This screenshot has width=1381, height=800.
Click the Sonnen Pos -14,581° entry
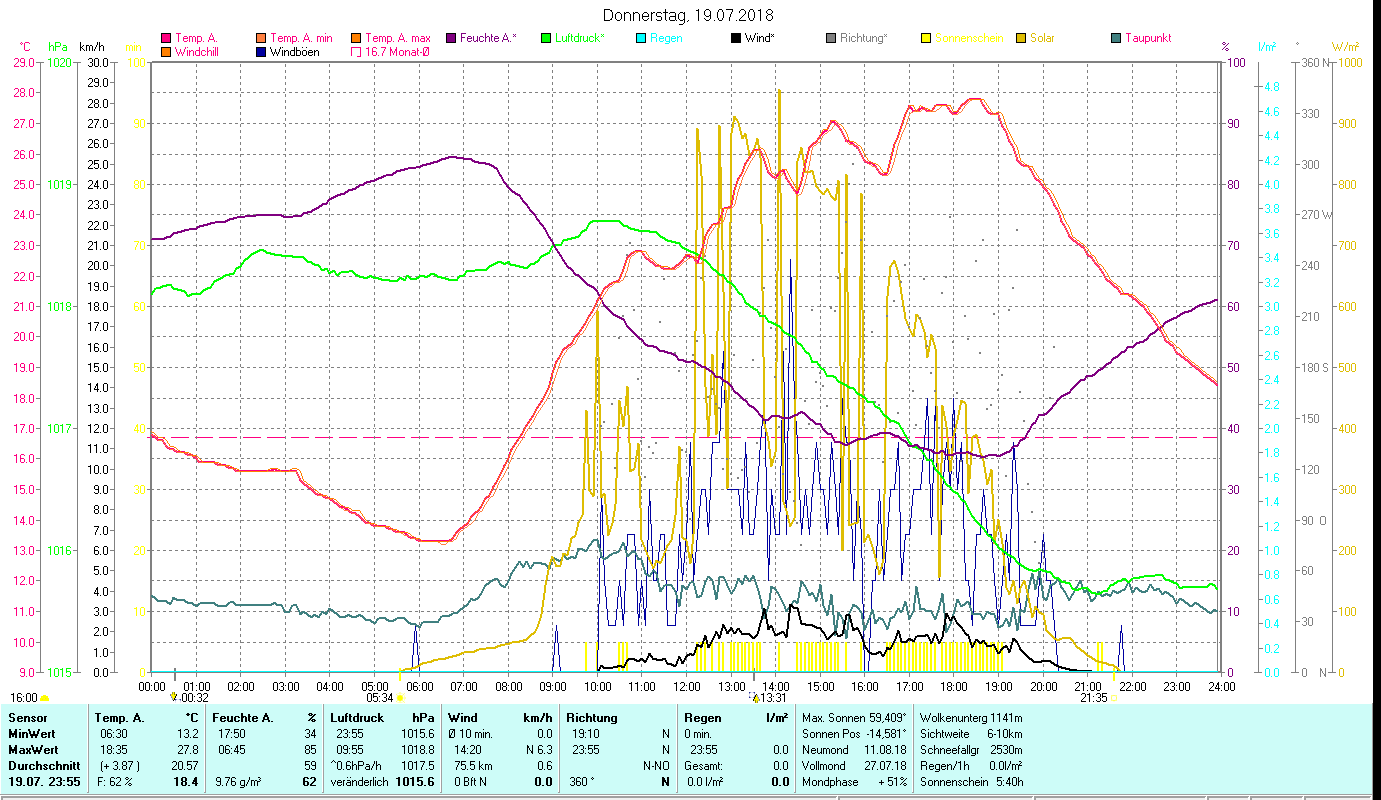(854, 734)
